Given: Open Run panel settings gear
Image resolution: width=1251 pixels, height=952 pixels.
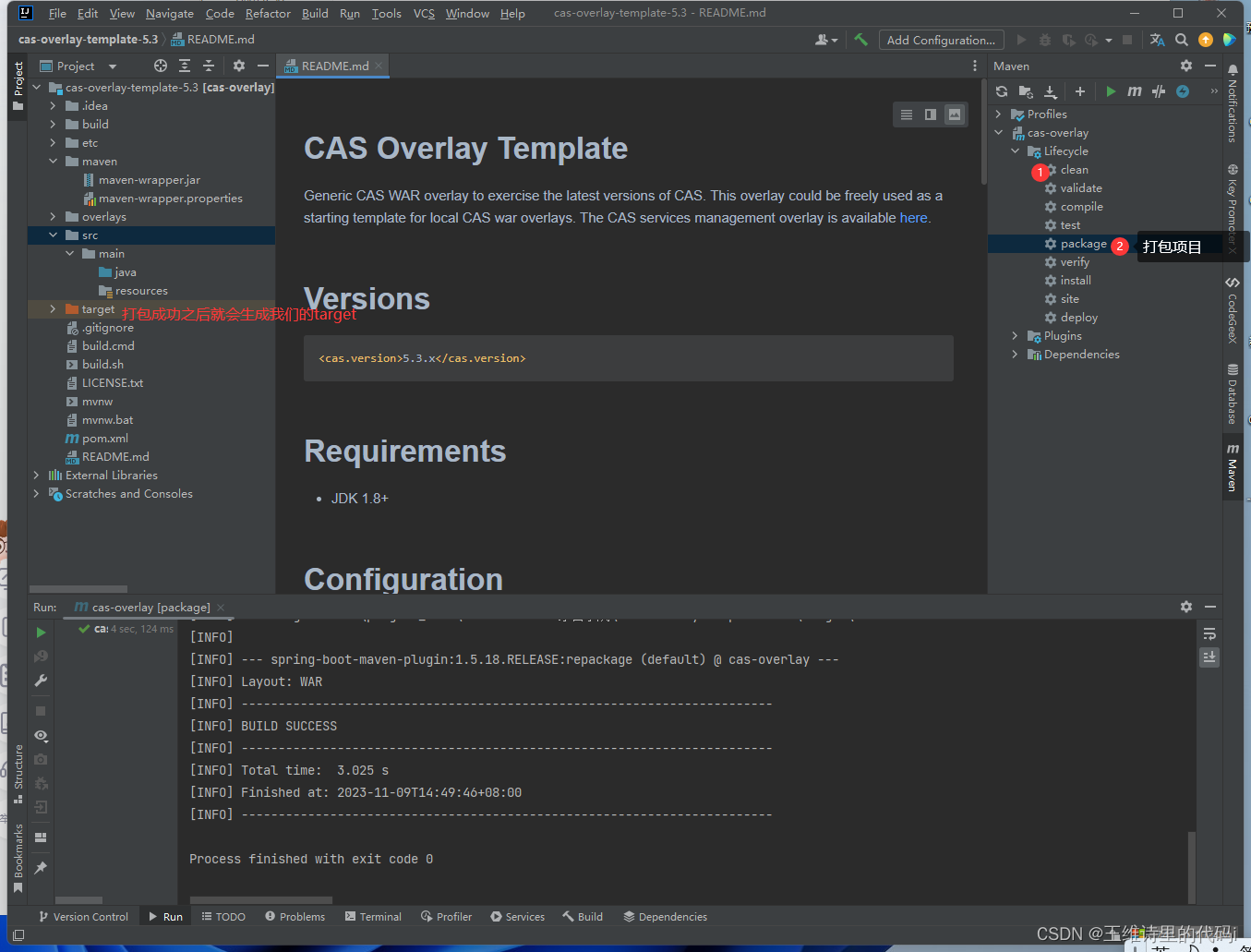Looking at the screenshot, I should coord(1186,607).
